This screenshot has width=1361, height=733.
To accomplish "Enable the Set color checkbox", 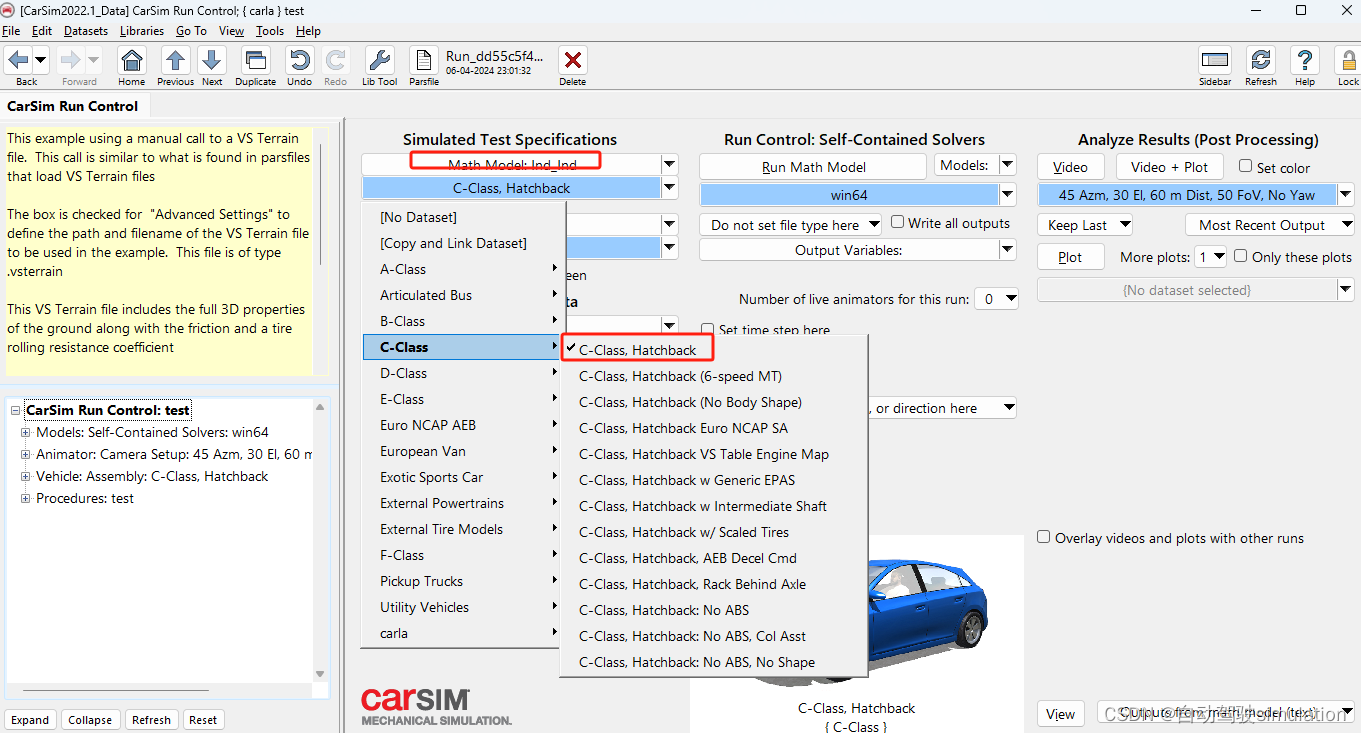I will [x=1245, y=166].
